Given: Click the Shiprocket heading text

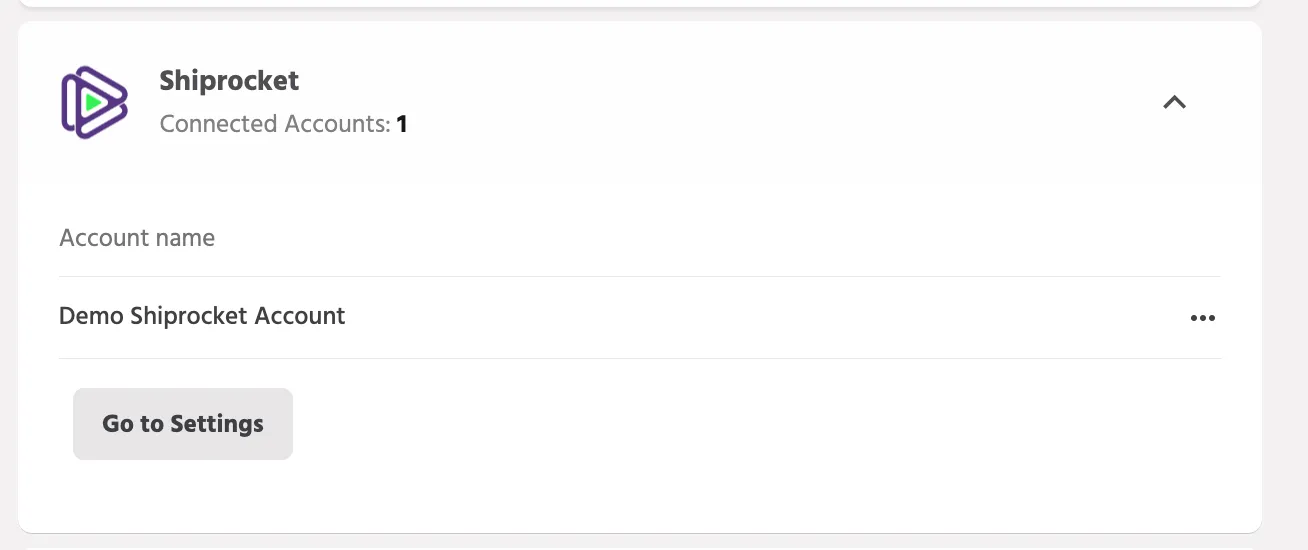Looking at the screenshot, I should 229,80.
